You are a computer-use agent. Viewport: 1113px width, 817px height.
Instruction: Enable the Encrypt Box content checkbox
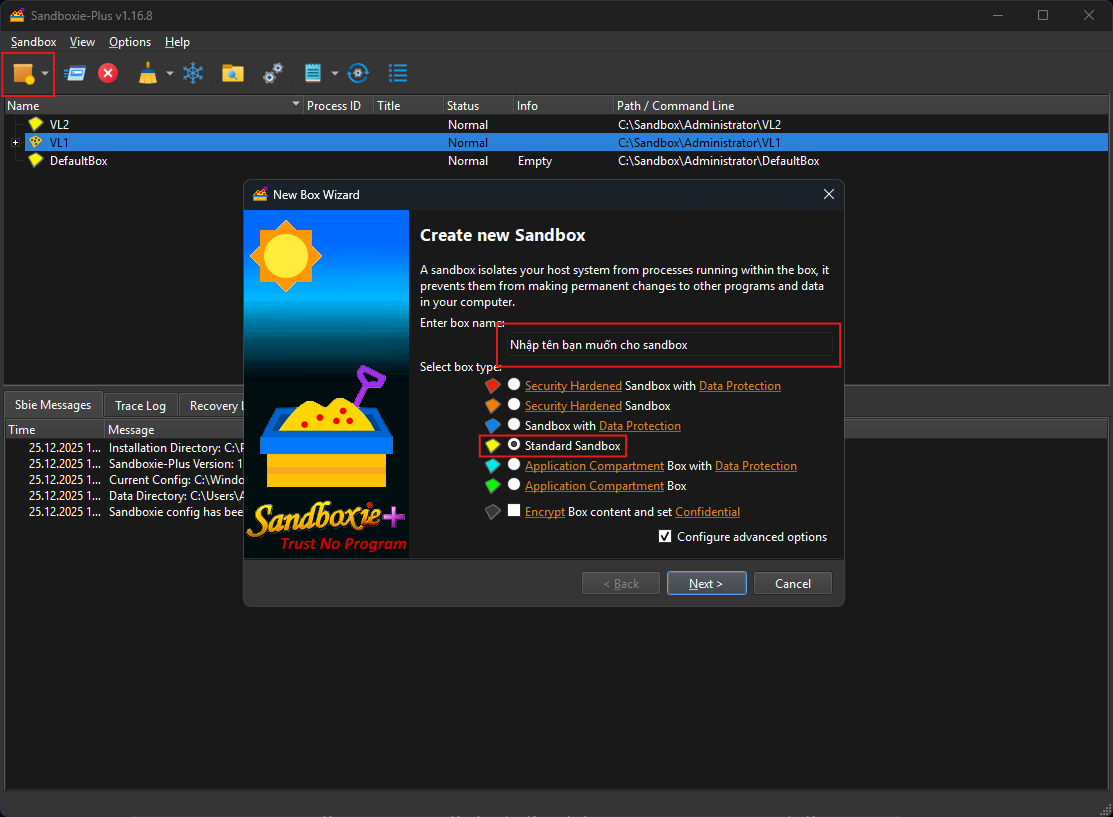coord(514,511)
